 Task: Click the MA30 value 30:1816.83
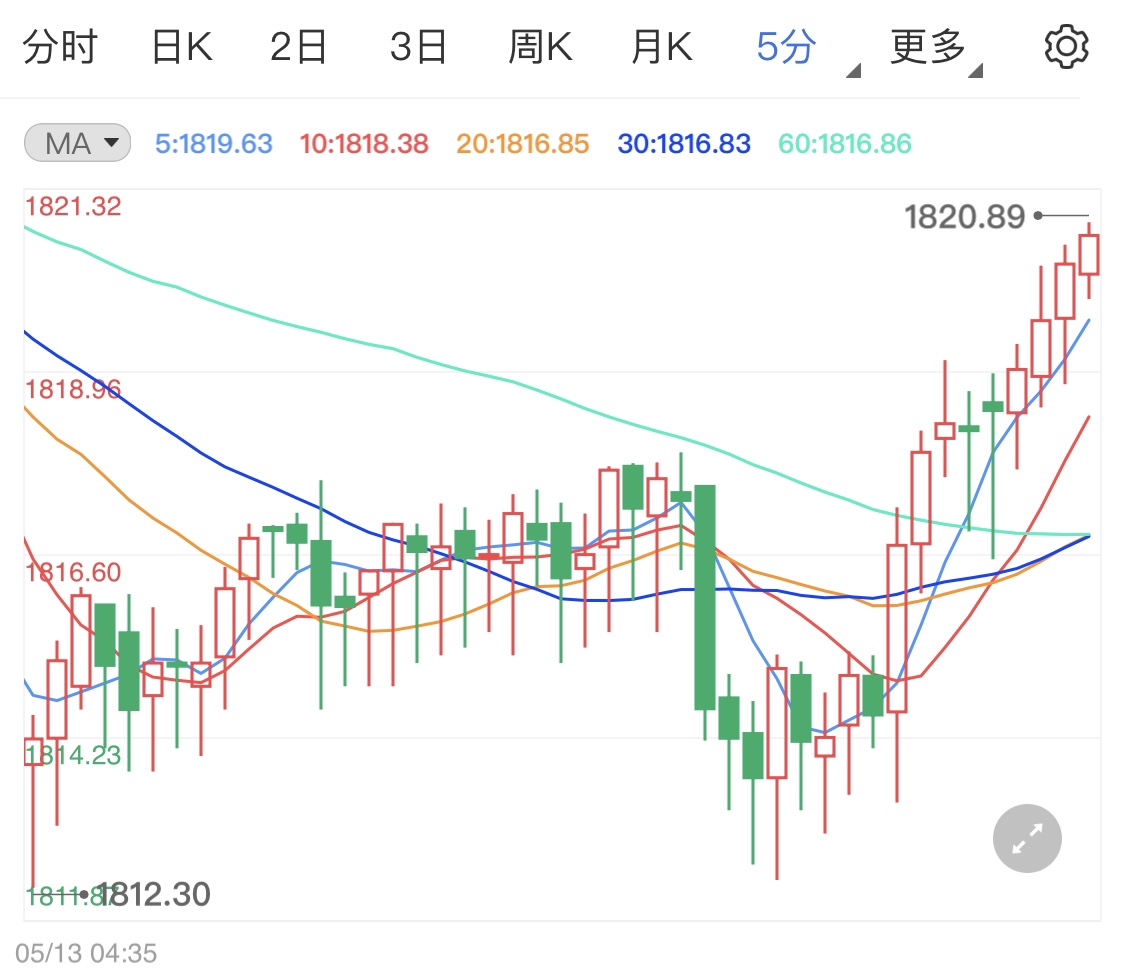click(684, 144)
